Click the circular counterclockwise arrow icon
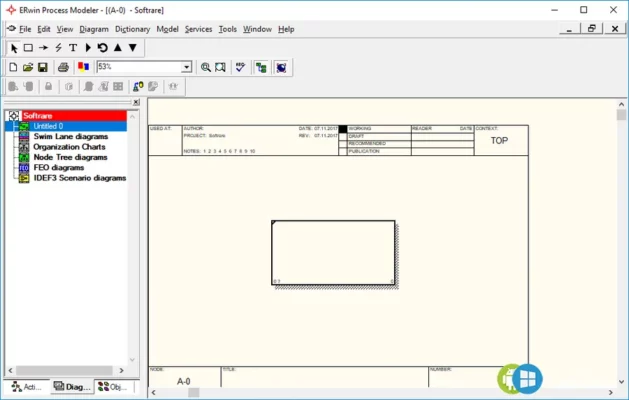The height and width of the screenshot is (400, 629). click(x=103, y=48)
